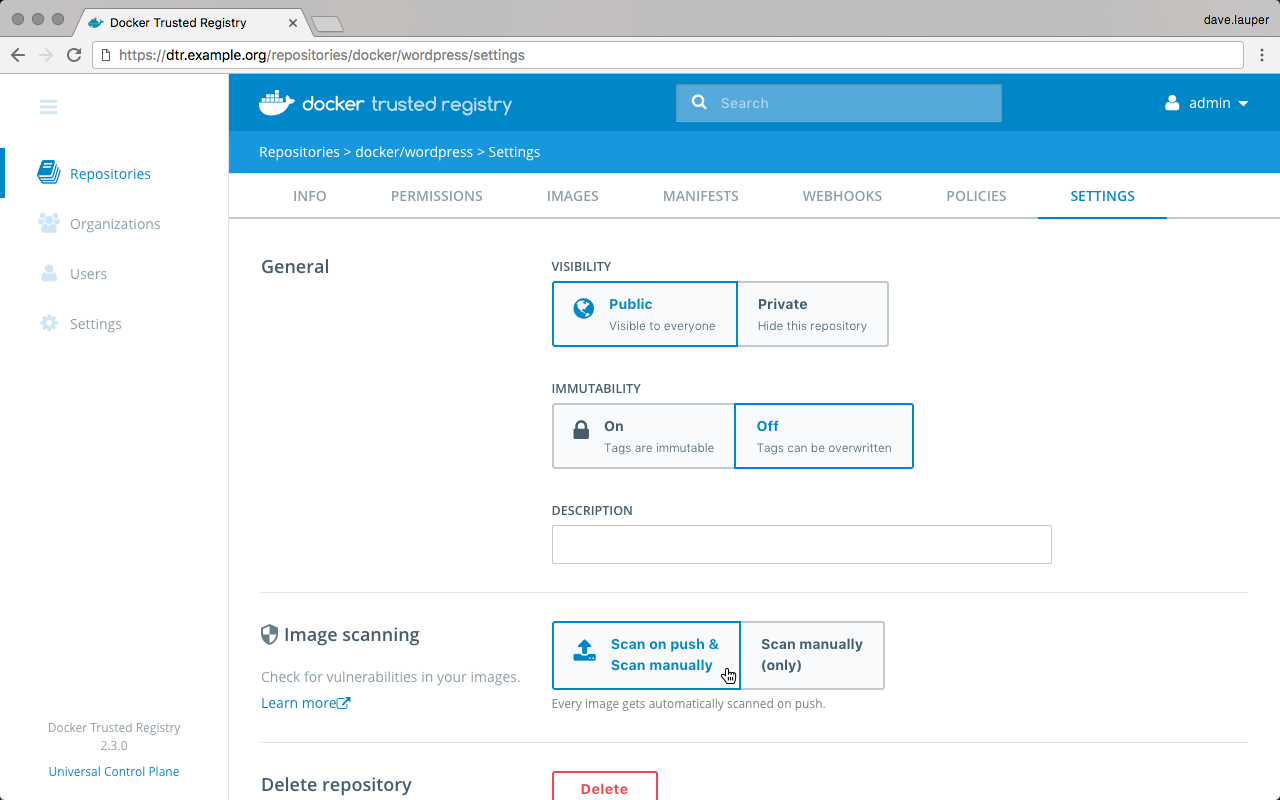Click the Docker whale logo
This screenshot has height=800, width=1280.
[277, 103]
